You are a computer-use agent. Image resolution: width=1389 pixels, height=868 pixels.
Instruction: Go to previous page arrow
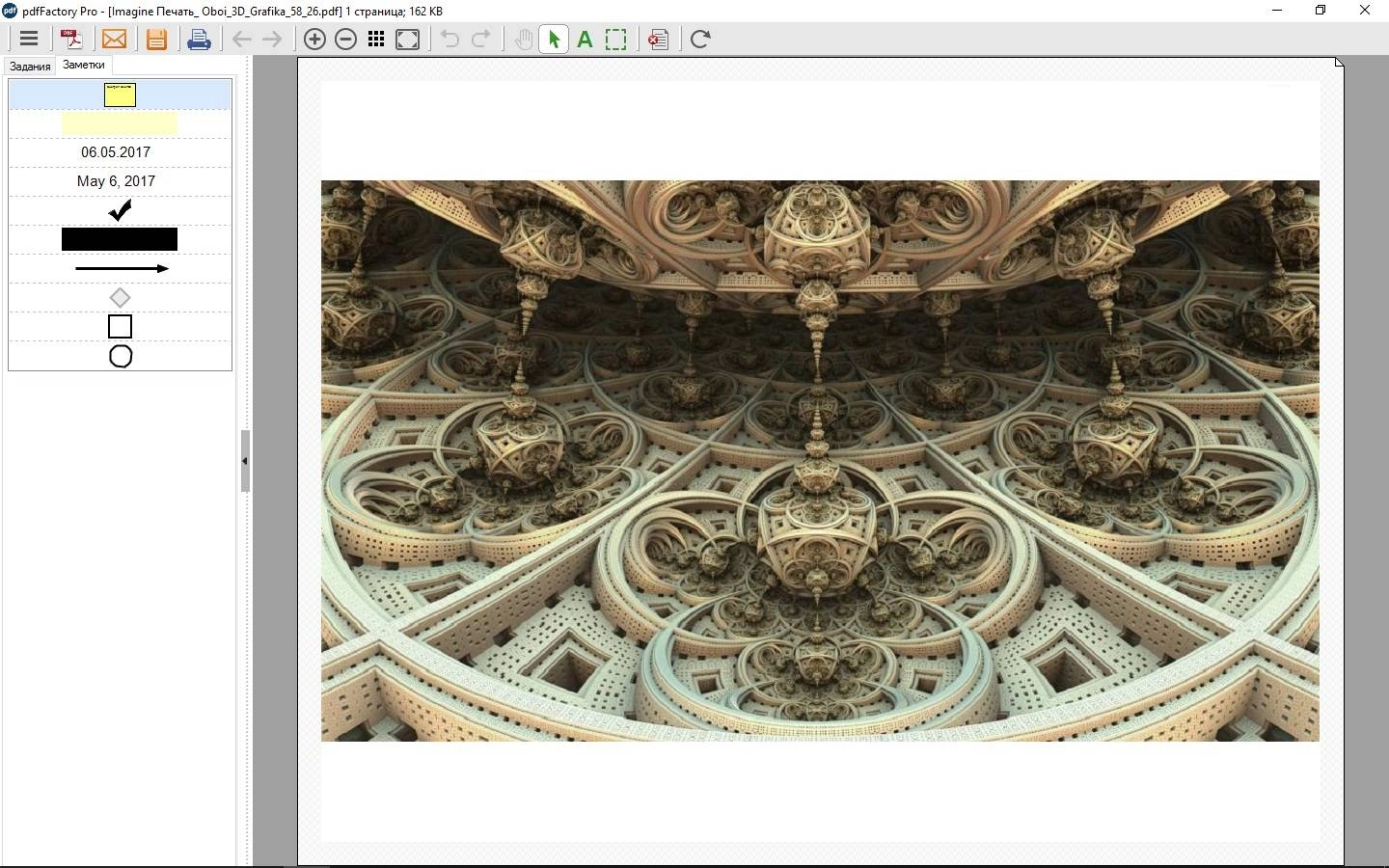tap(241, 40)
